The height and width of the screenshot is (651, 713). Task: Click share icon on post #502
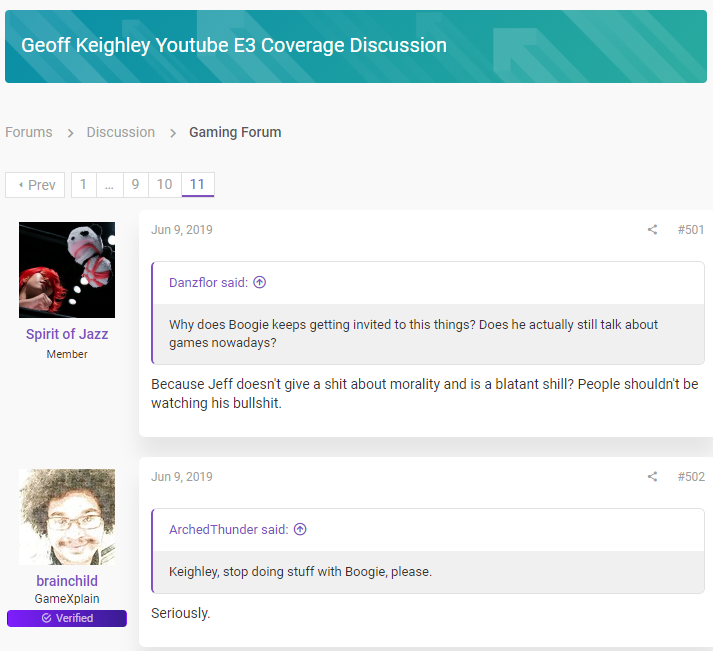point(653,476)
